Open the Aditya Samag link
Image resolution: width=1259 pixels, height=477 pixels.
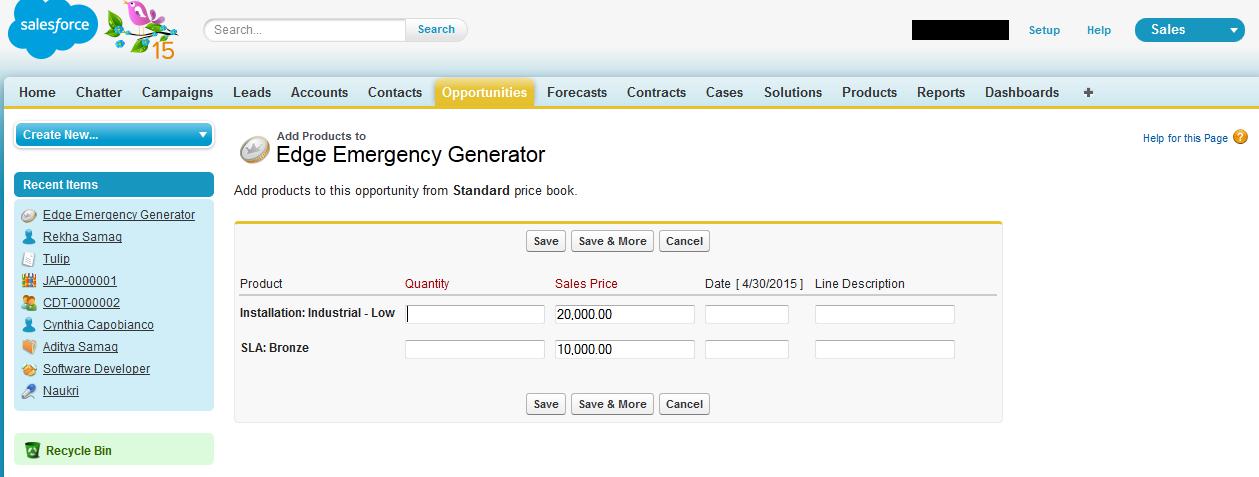pyautogui.click(x=80, y=347)
